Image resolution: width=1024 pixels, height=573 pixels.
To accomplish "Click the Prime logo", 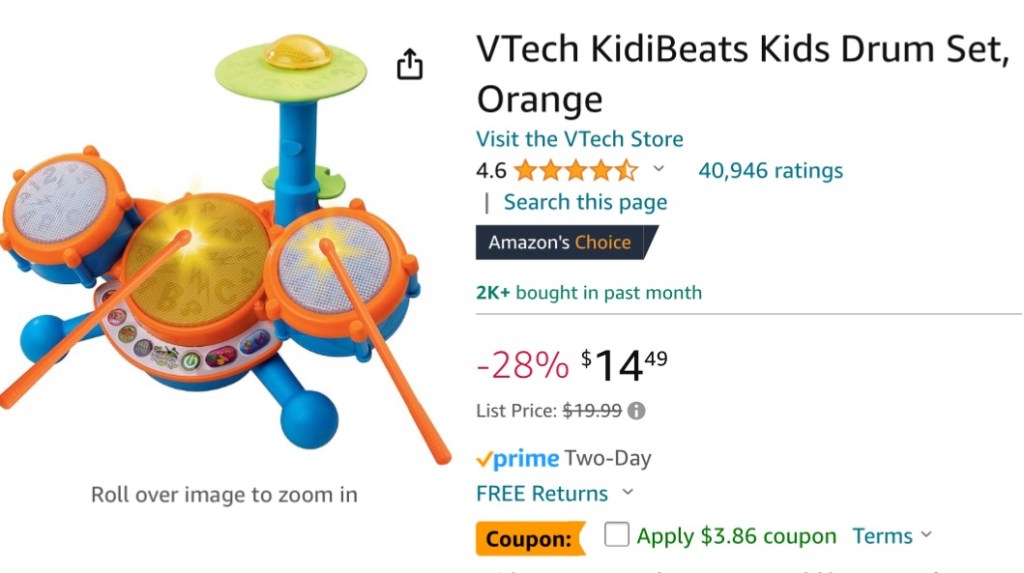I will click(x=517, y=459).
